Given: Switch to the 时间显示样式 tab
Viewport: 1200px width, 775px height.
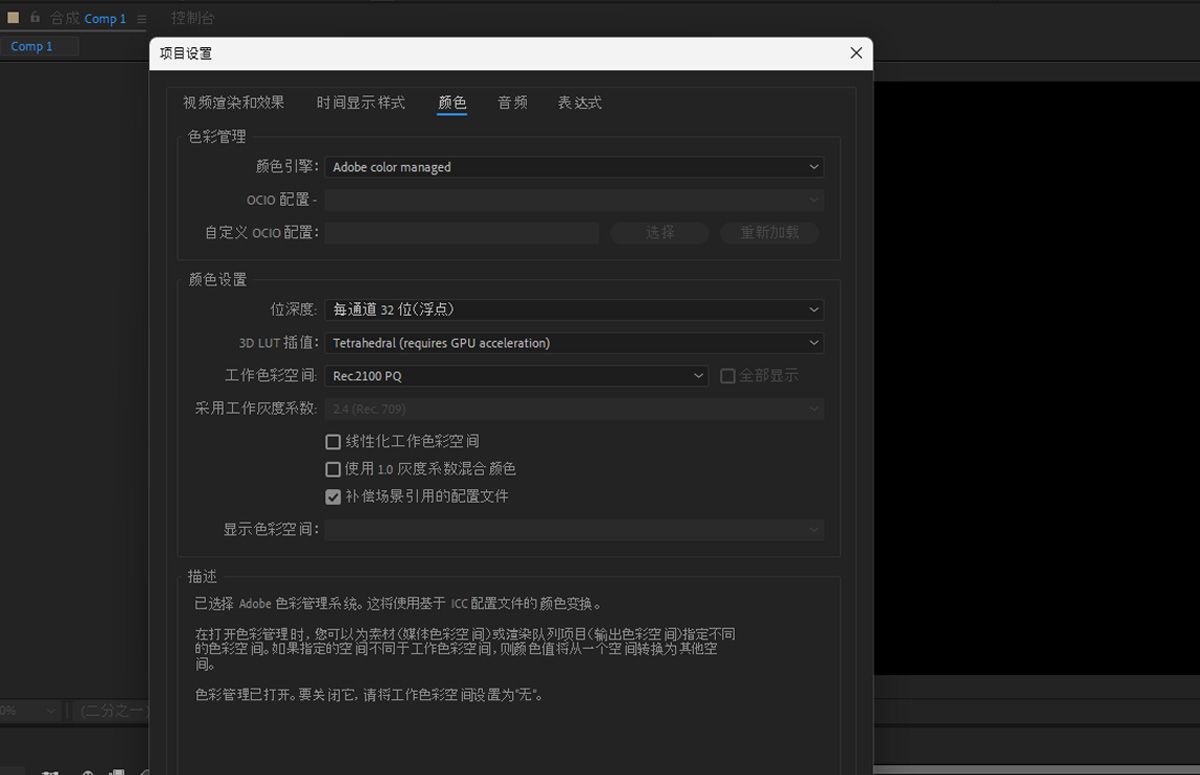Looking at the screenshot, I should point(360,102).
